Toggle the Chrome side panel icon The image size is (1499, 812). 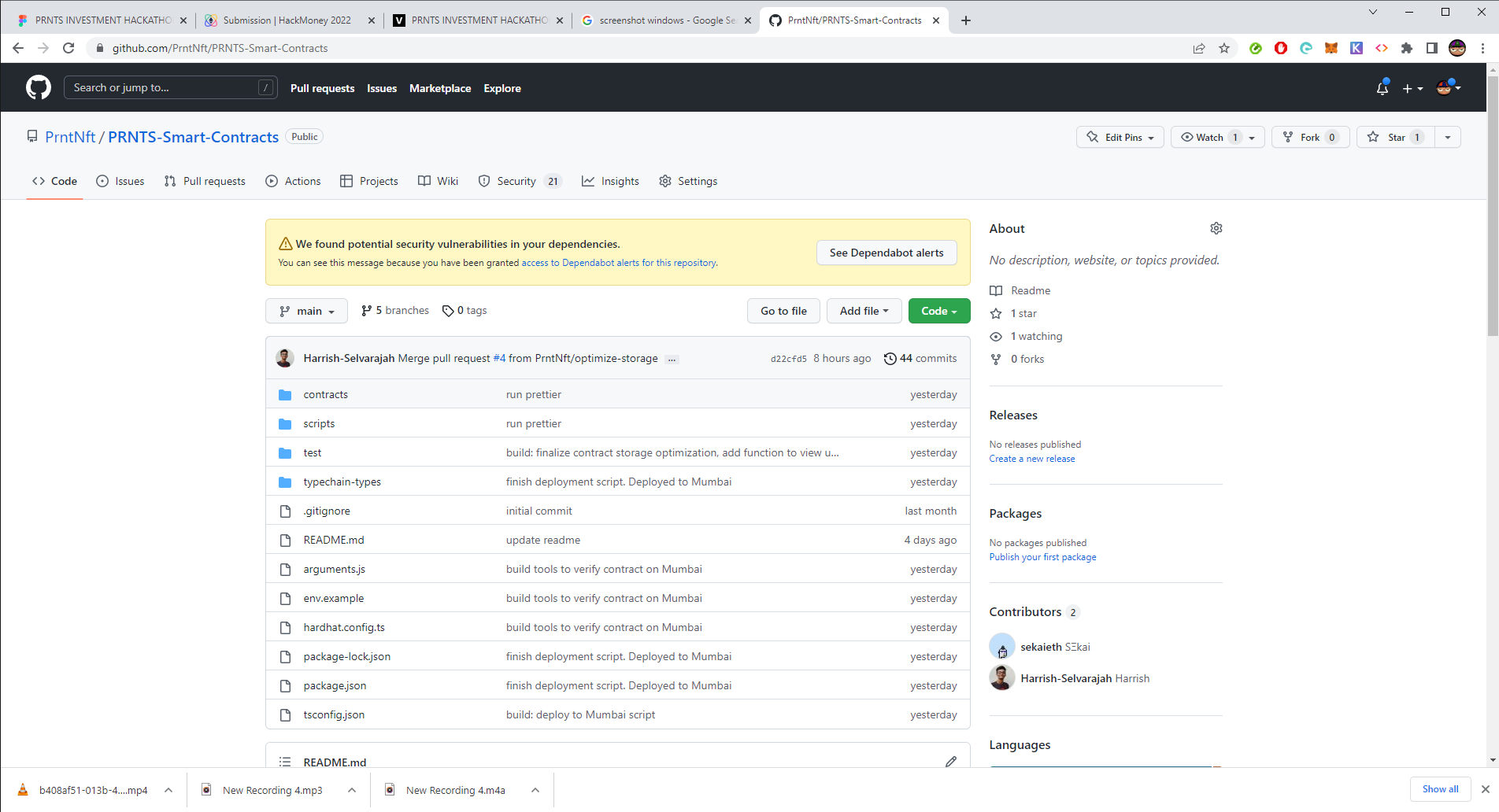(1432, 48)
